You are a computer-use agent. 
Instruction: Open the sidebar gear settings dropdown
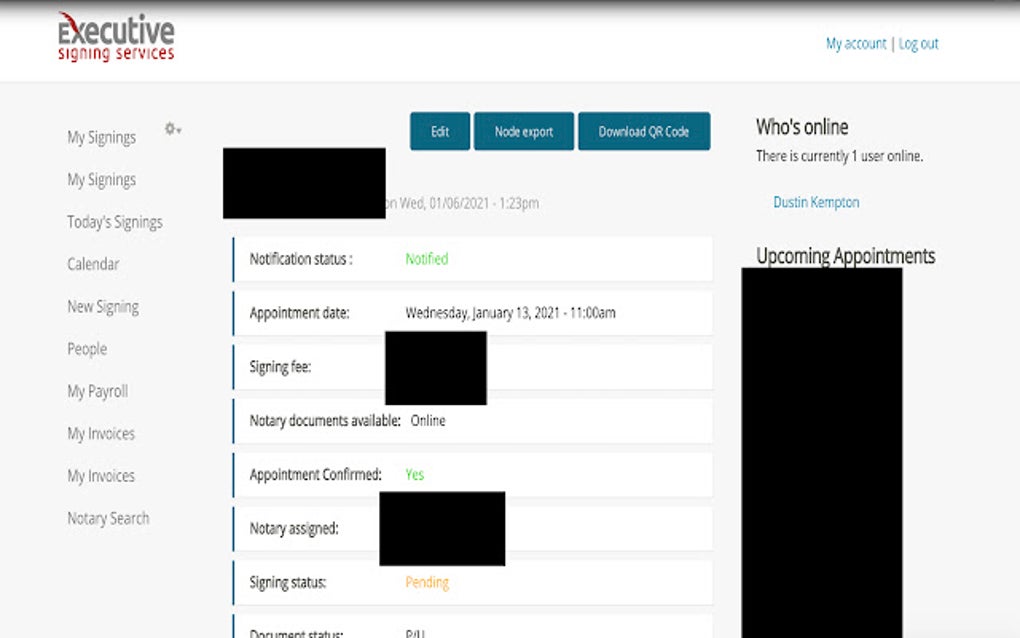click(x=172, y=129)
